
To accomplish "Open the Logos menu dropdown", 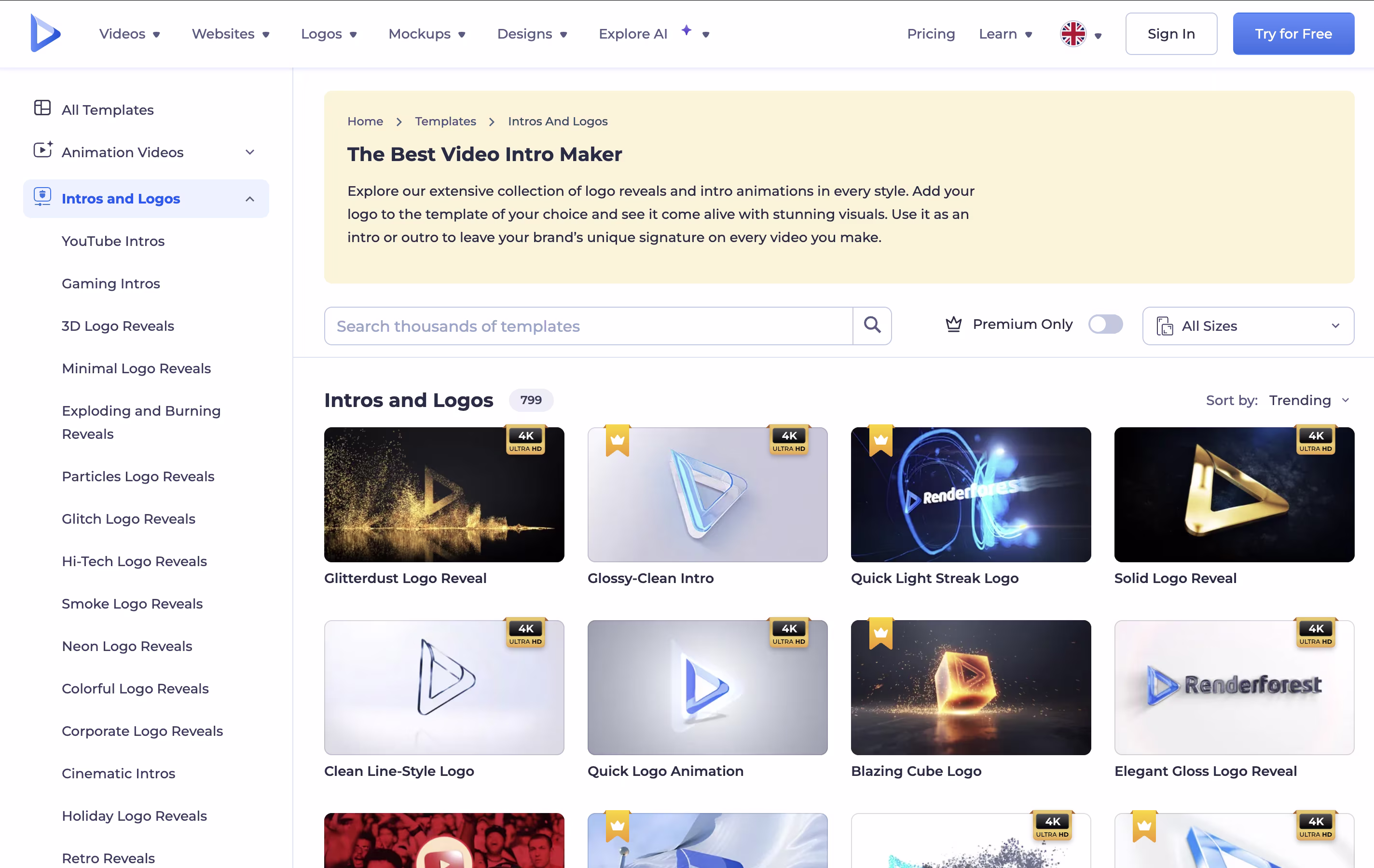I will click(x=329, y=34).
